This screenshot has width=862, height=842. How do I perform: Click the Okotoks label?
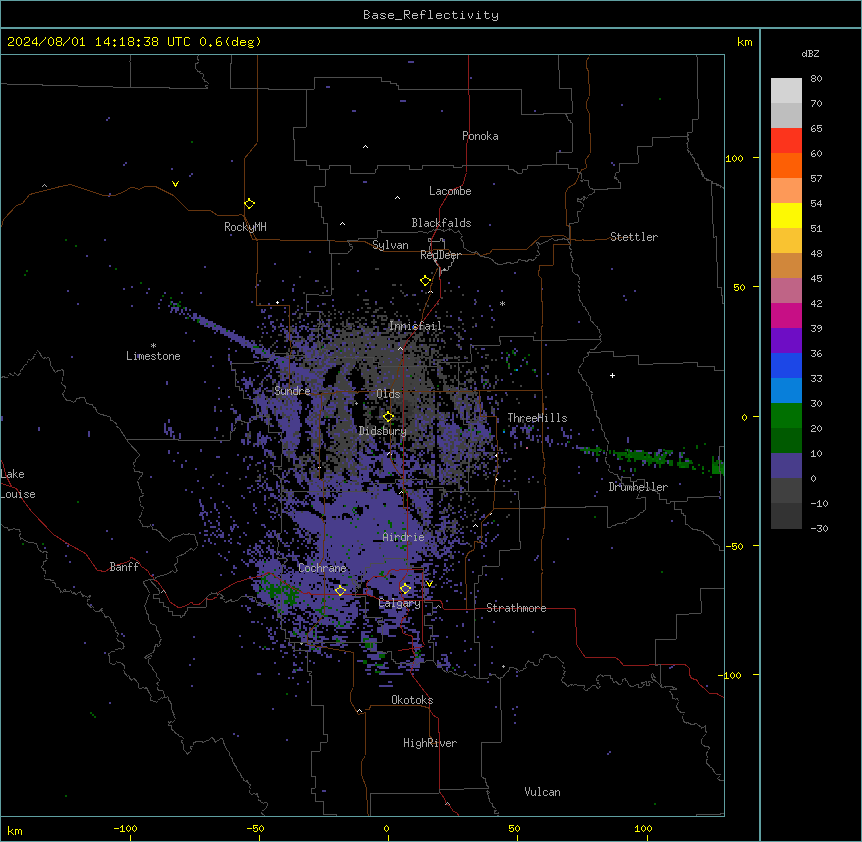pyautogui.click(x=412, y=700)
